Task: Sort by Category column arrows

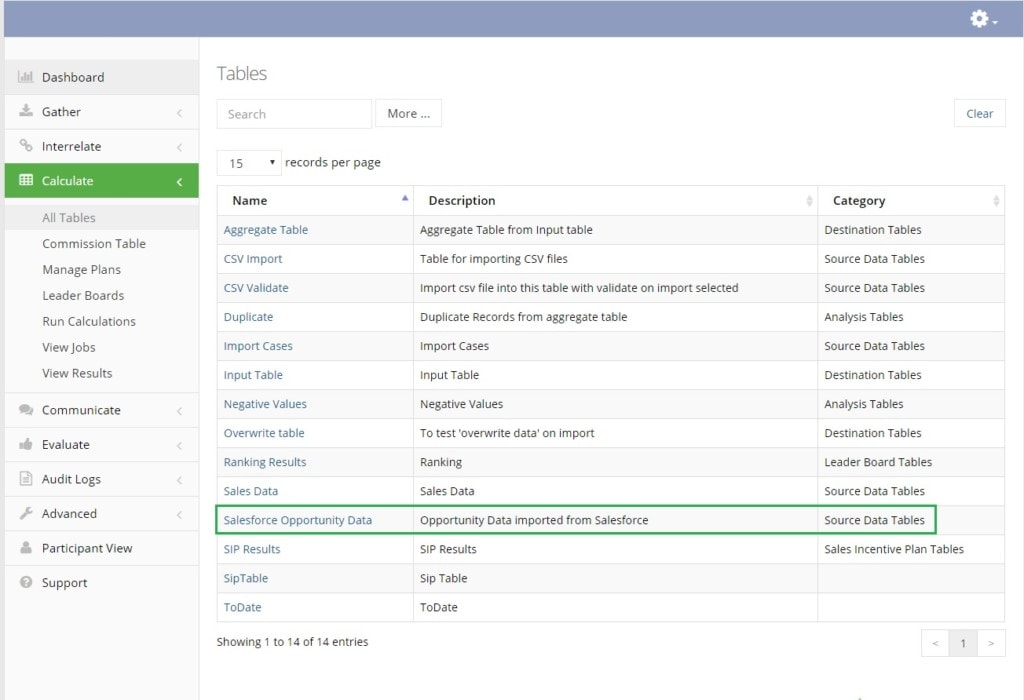Action: tap(996, 200)
